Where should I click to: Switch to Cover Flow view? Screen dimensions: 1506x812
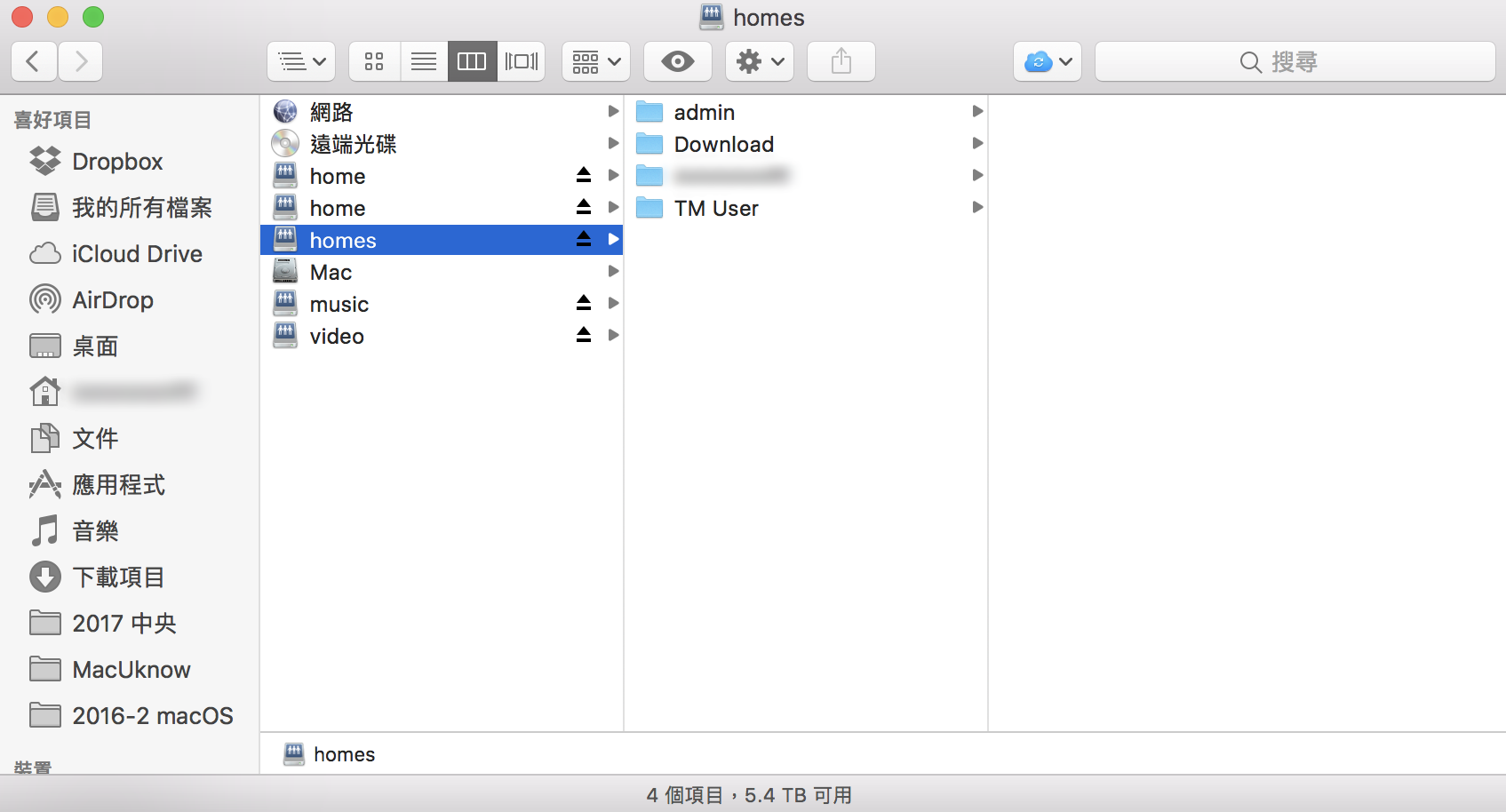pos(522,61)
